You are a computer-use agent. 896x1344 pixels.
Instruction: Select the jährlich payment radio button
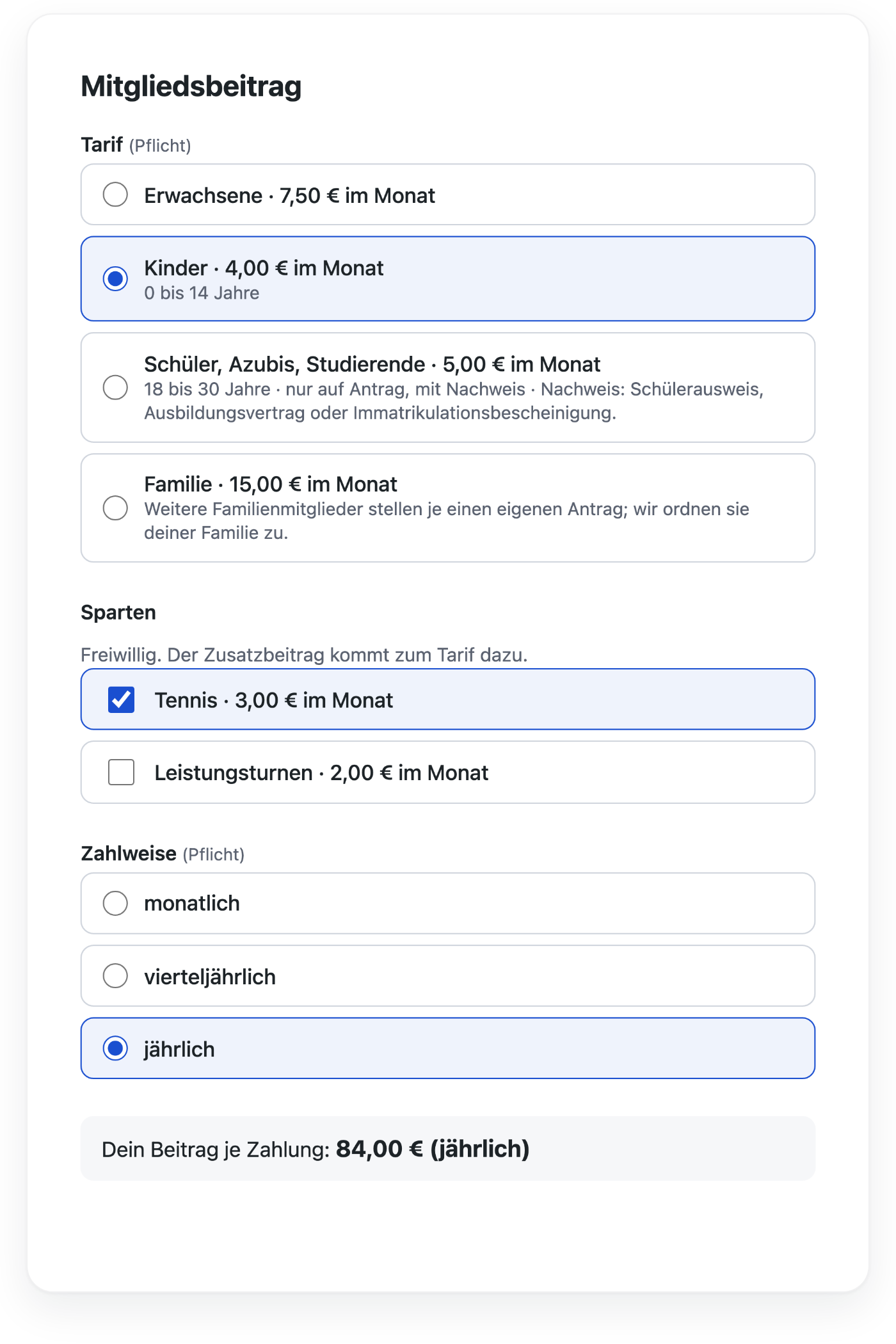pos(115,1048)
